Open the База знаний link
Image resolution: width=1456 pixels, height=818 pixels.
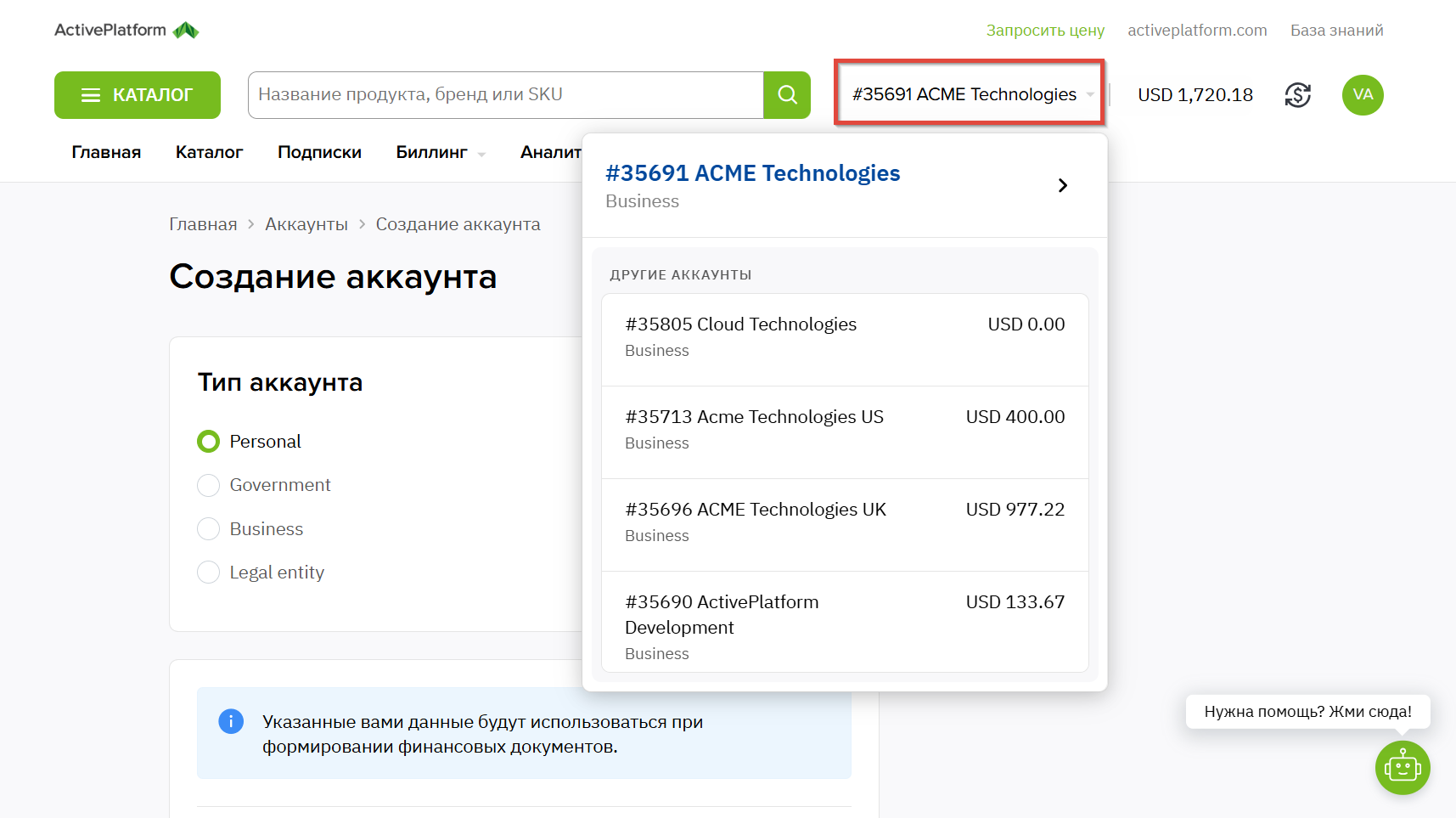[x=1336, y=31]
